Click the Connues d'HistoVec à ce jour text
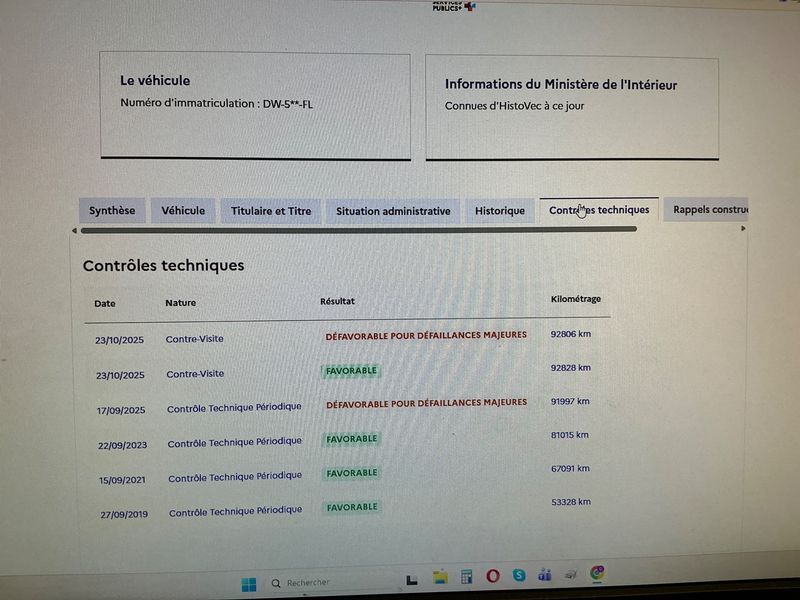 pyautogui.click(x=514, y=106)
